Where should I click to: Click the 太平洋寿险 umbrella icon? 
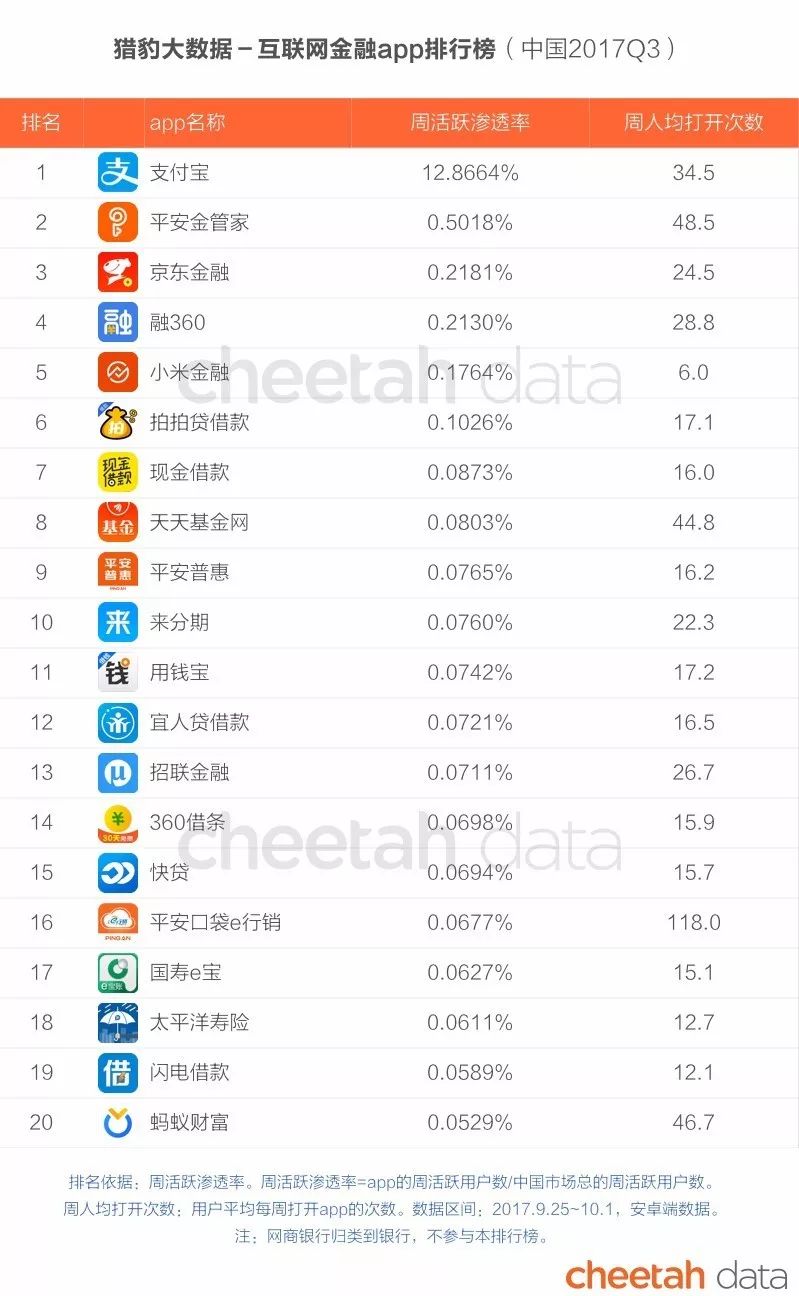point(118,1022)
